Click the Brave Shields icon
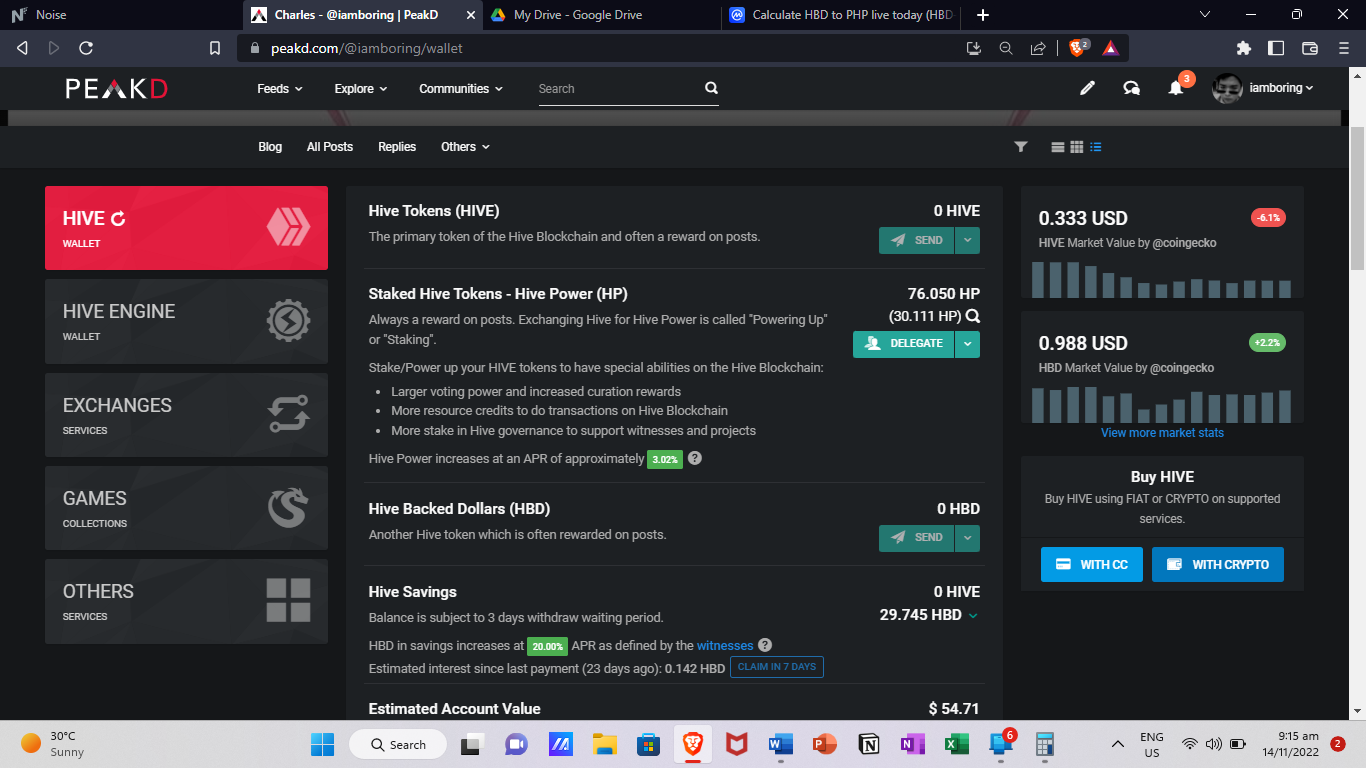1366x768 pixels. (1077, 48)
